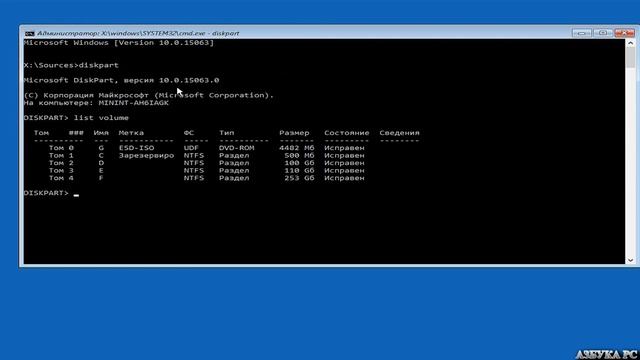Image resolution: width=640 pixels, height=360 pixels.
Task: Click the vertical scrollbar thumb
Action: click(630, 58)
